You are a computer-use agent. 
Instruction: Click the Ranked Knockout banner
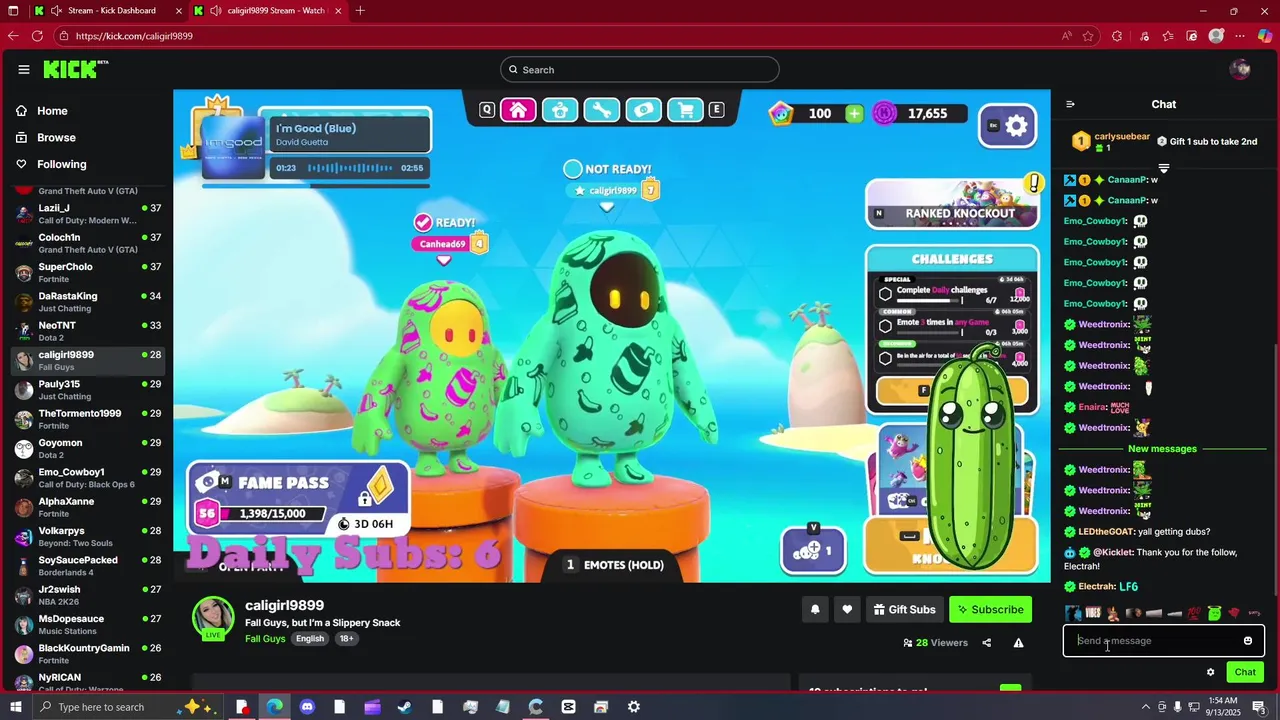tap(951, 203)
